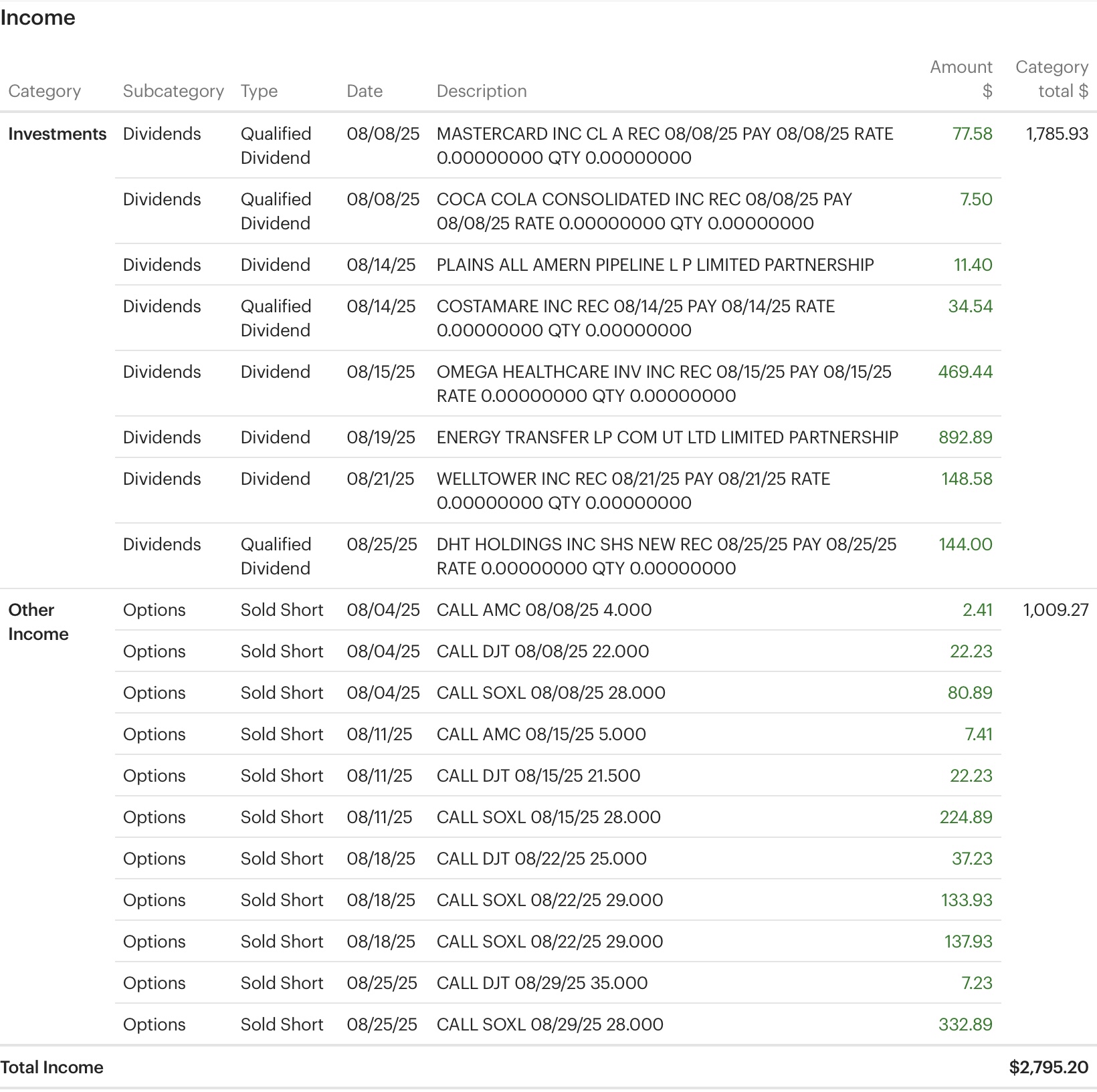
Task: Select the Description column header
Action: 482,91
